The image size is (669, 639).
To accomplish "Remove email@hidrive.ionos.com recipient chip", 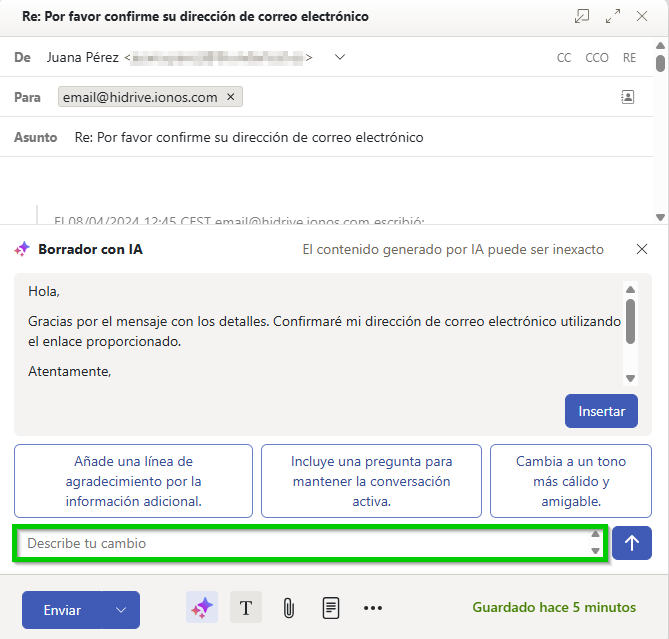I will point(230,97).
